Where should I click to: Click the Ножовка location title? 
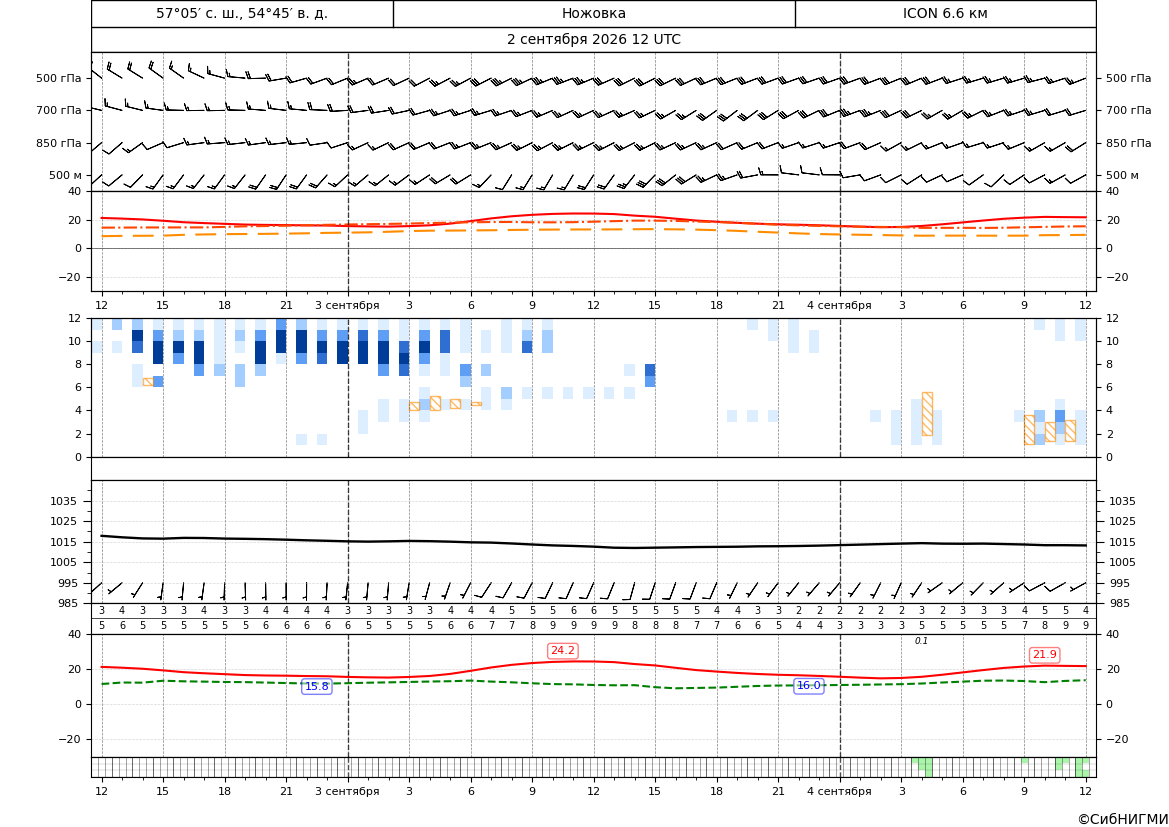coord(593,13)
